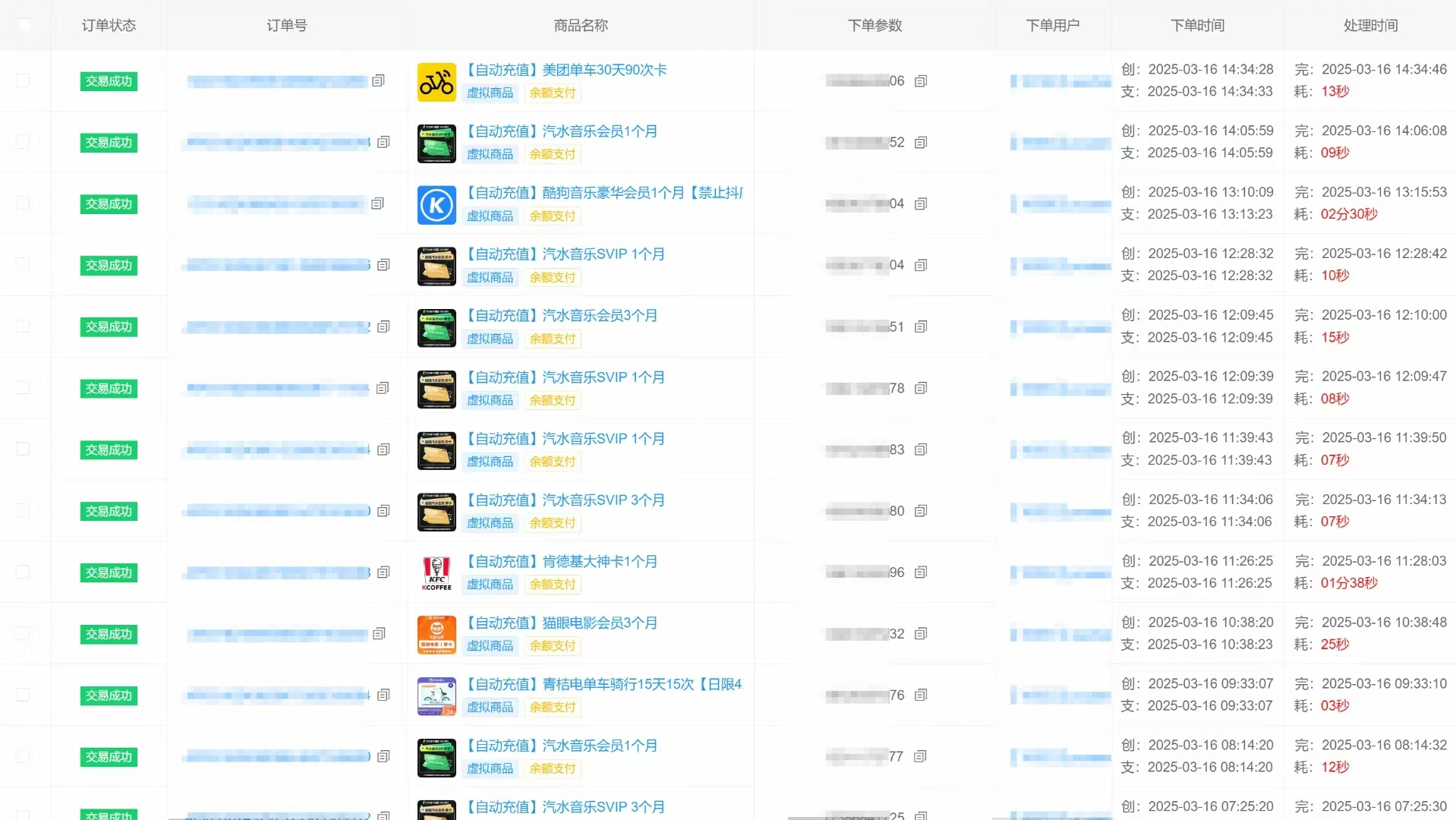Copy order parameter ending in 52
Screen dimensions: 1456x820
tap(921, 143)
